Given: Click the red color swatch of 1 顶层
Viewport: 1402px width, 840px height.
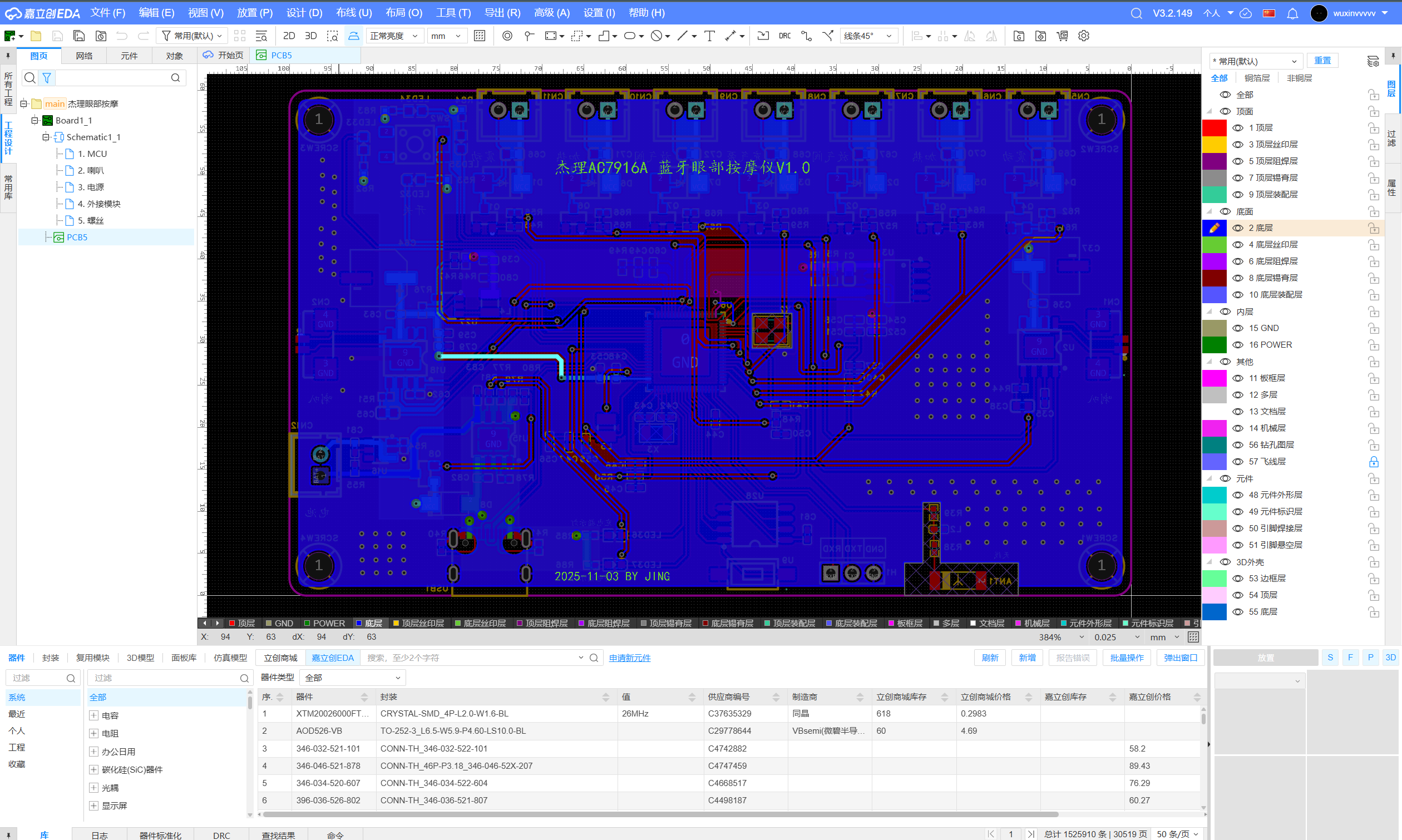Looking at the screenshot, I should [x=1214, y=128].
